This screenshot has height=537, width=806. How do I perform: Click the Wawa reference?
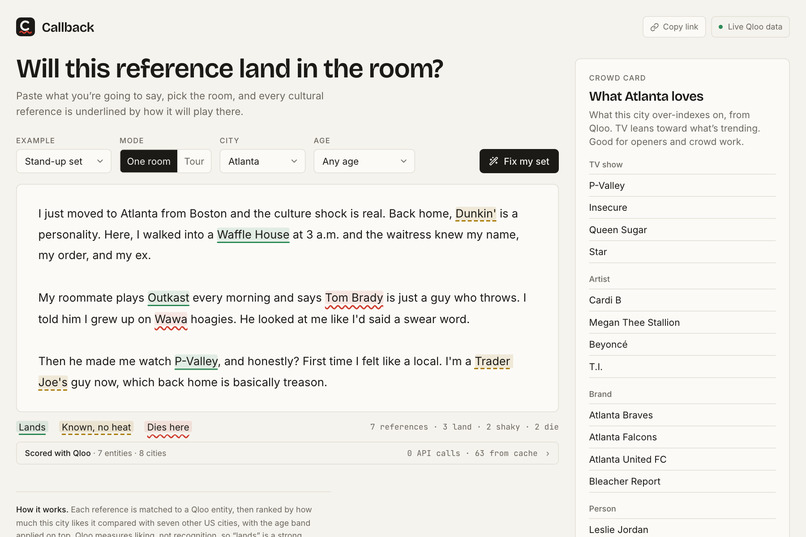point(171,320)
